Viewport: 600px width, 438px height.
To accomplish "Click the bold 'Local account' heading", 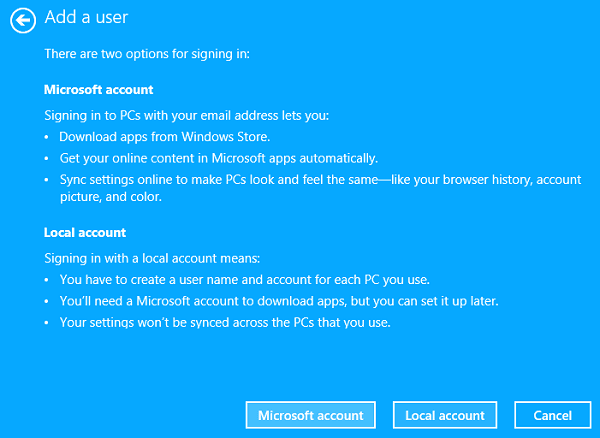I will (85, 233).
